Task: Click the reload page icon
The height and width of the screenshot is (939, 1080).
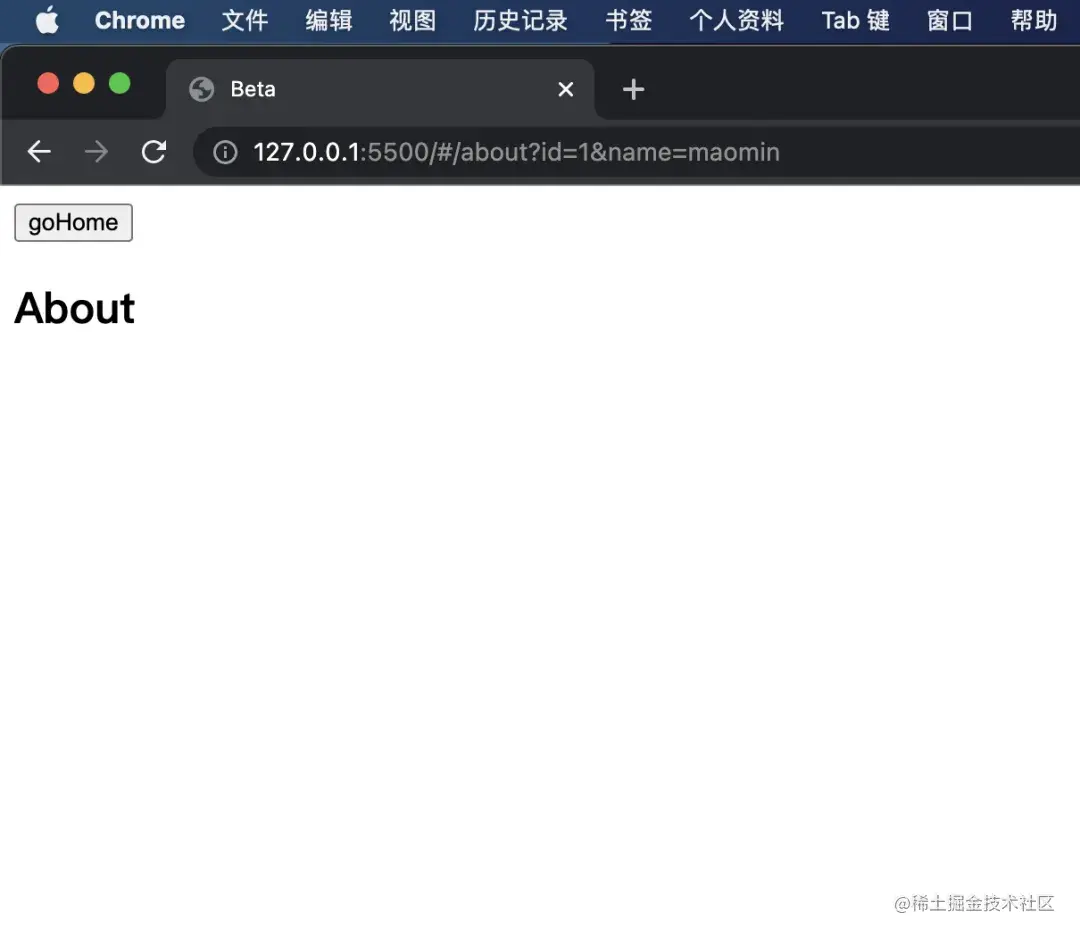Action: tap(153, 151)
